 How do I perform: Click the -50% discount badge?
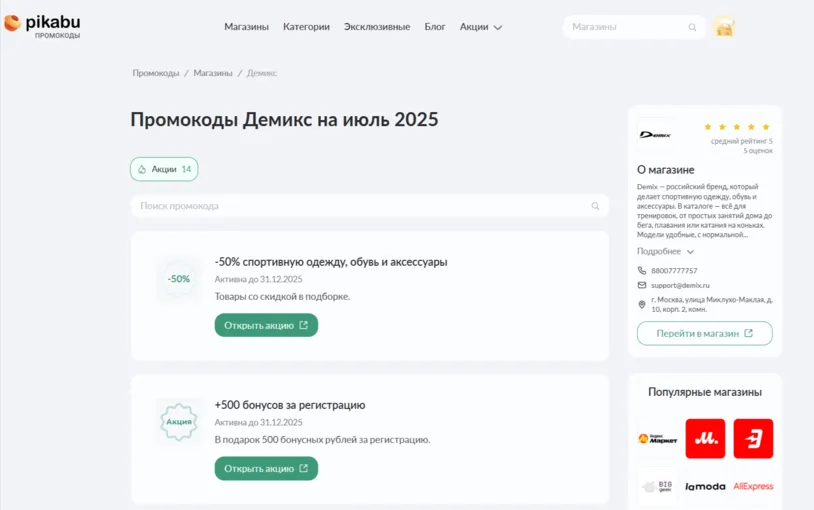pyautogui.click(x=179, y=279)
